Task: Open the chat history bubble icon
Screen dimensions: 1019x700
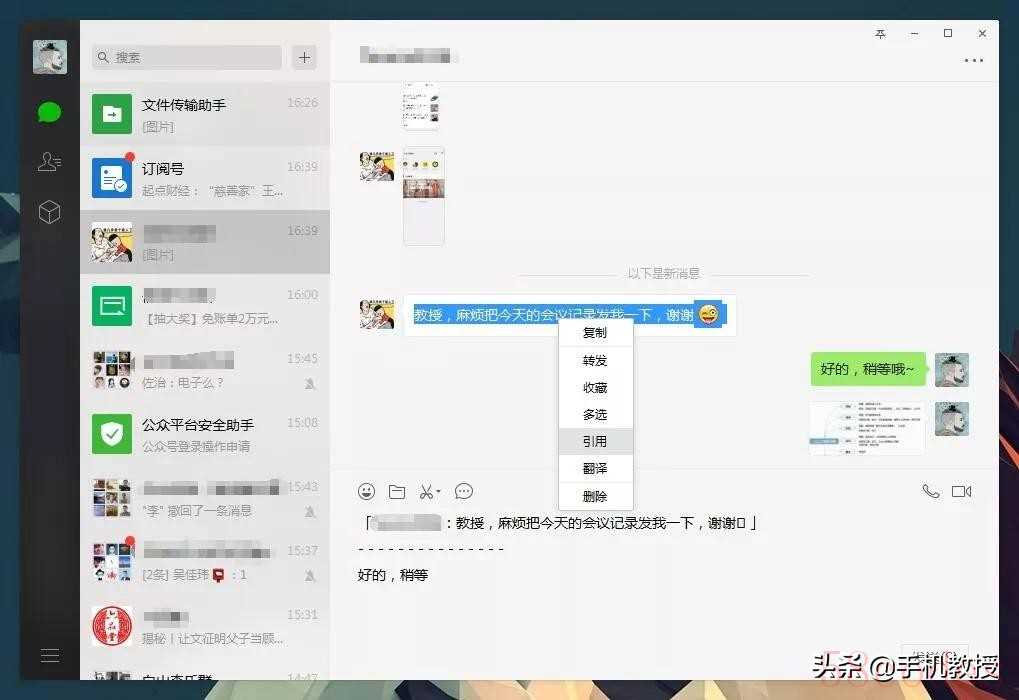Action: [x=464, y=491]
